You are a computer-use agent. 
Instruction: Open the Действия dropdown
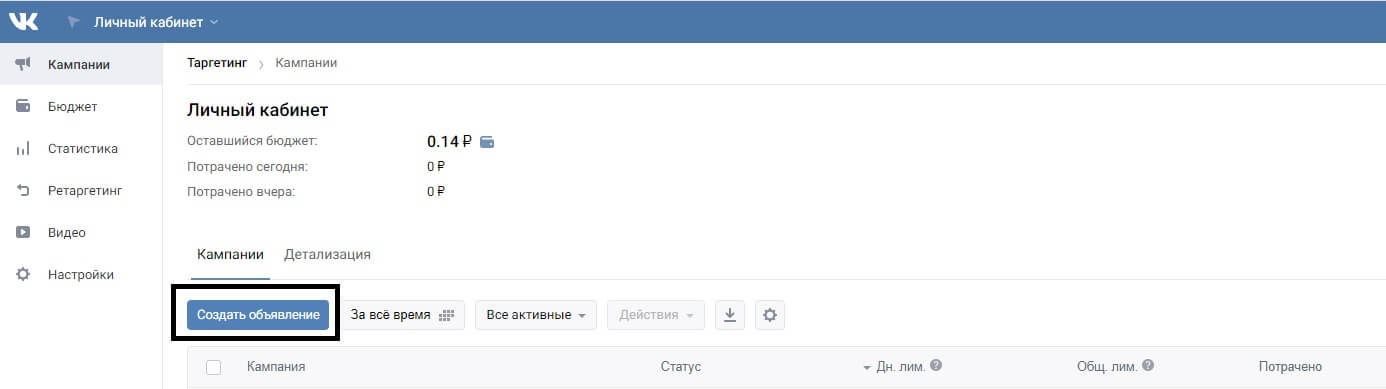656,314
